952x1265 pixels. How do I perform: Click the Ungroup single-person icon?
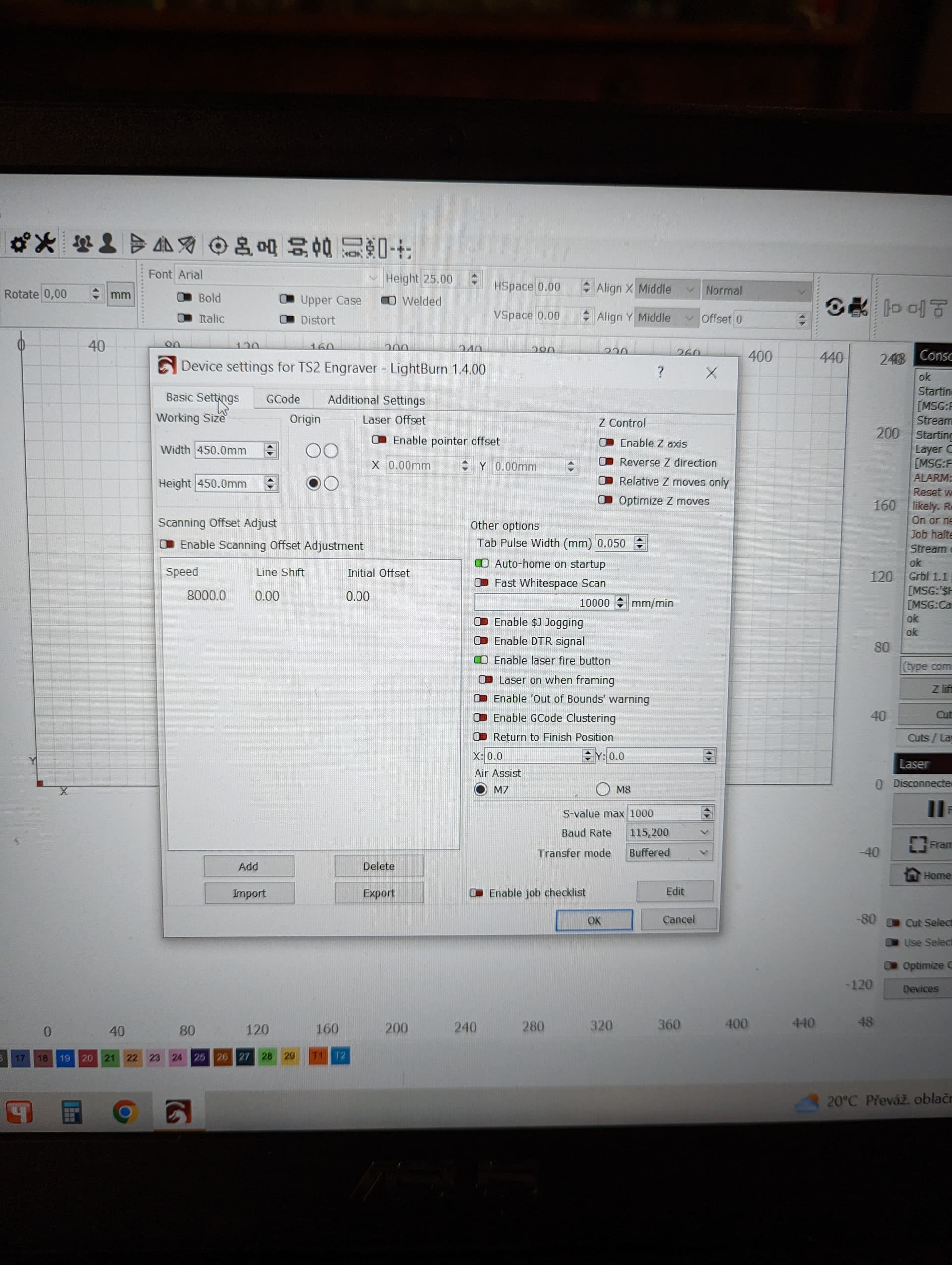pos(108,244)
